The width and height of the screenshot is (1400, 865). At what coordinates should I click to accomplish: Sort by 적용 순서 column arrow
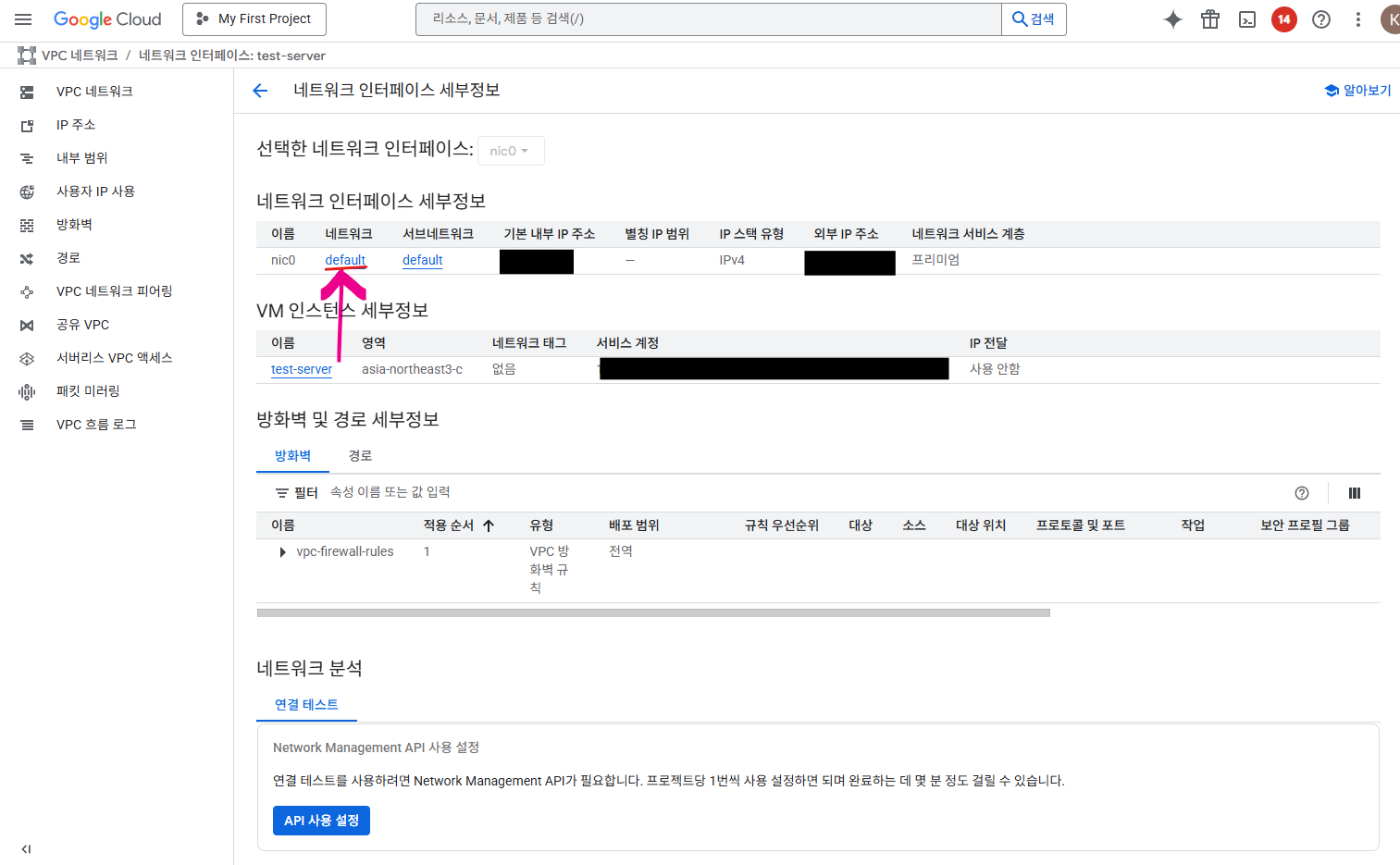[x=489, y=525]
